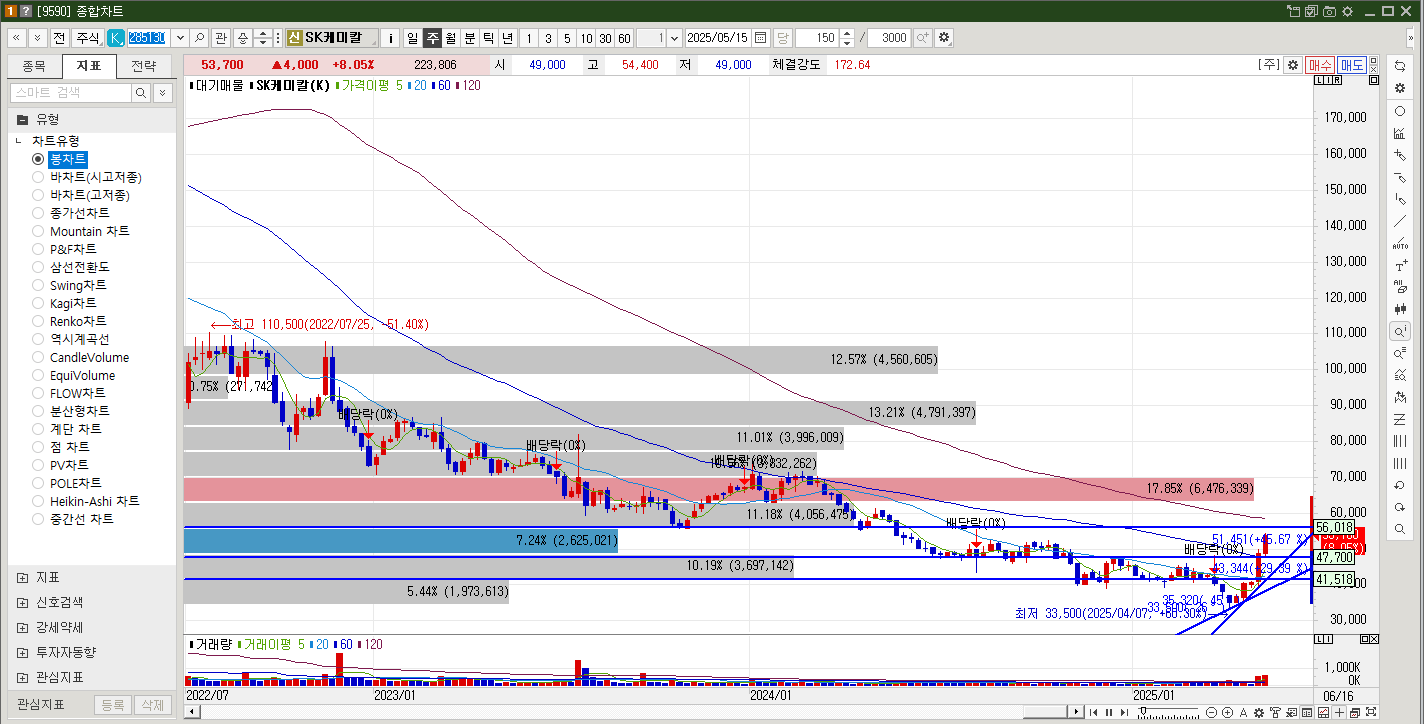This screenshot has height=724, width=1424.
Task: Open the period count dropdown
Action: point(674,38)
